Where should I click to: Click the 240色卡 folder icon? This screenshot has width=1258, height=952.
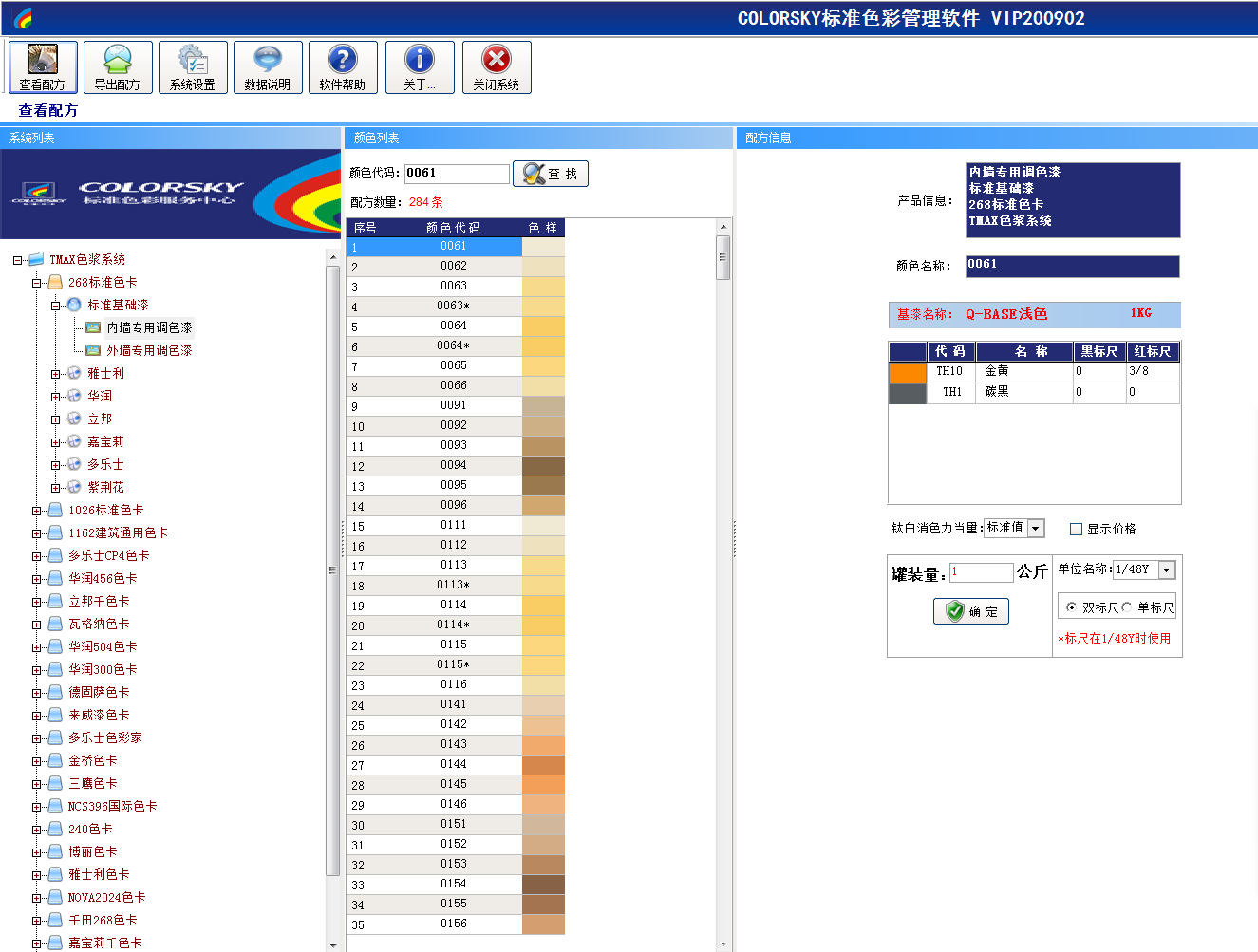coord(55,829)
